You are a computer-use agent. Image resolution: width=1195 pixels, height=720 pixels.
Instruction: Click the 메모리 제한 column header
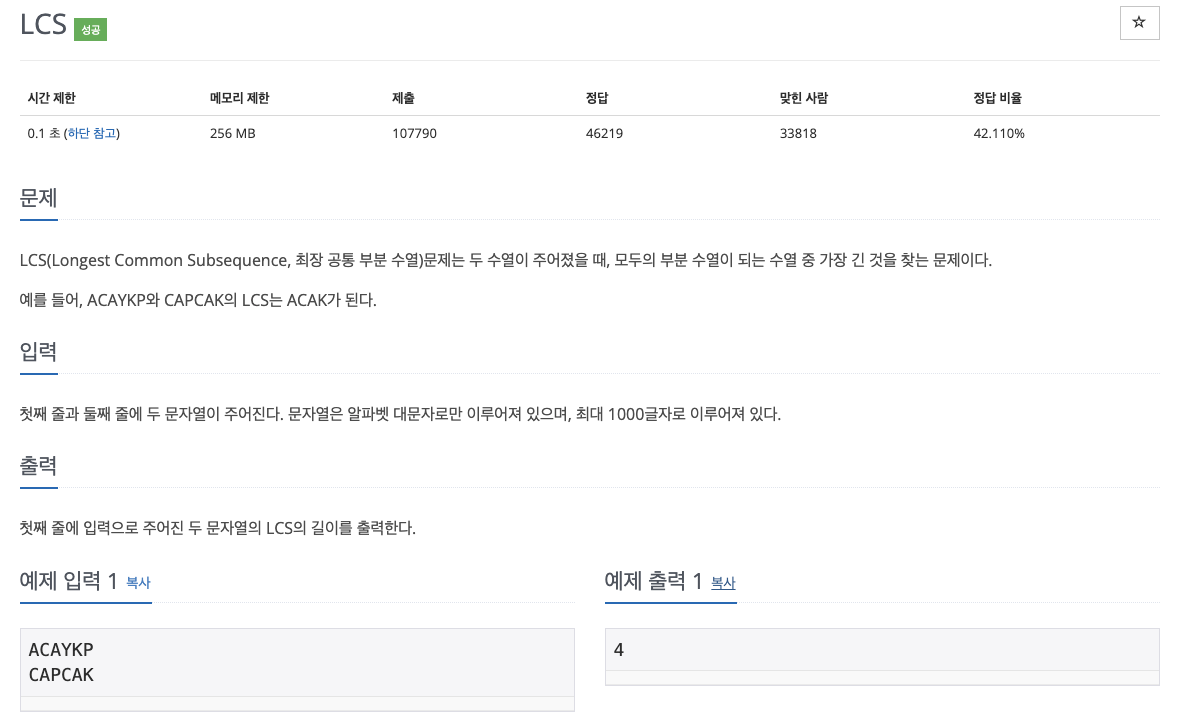click(239, 98)
